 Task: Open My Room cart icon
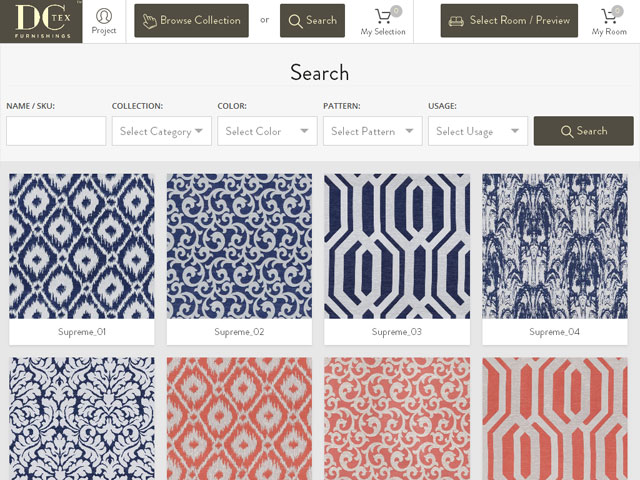(x=609, y=21)
